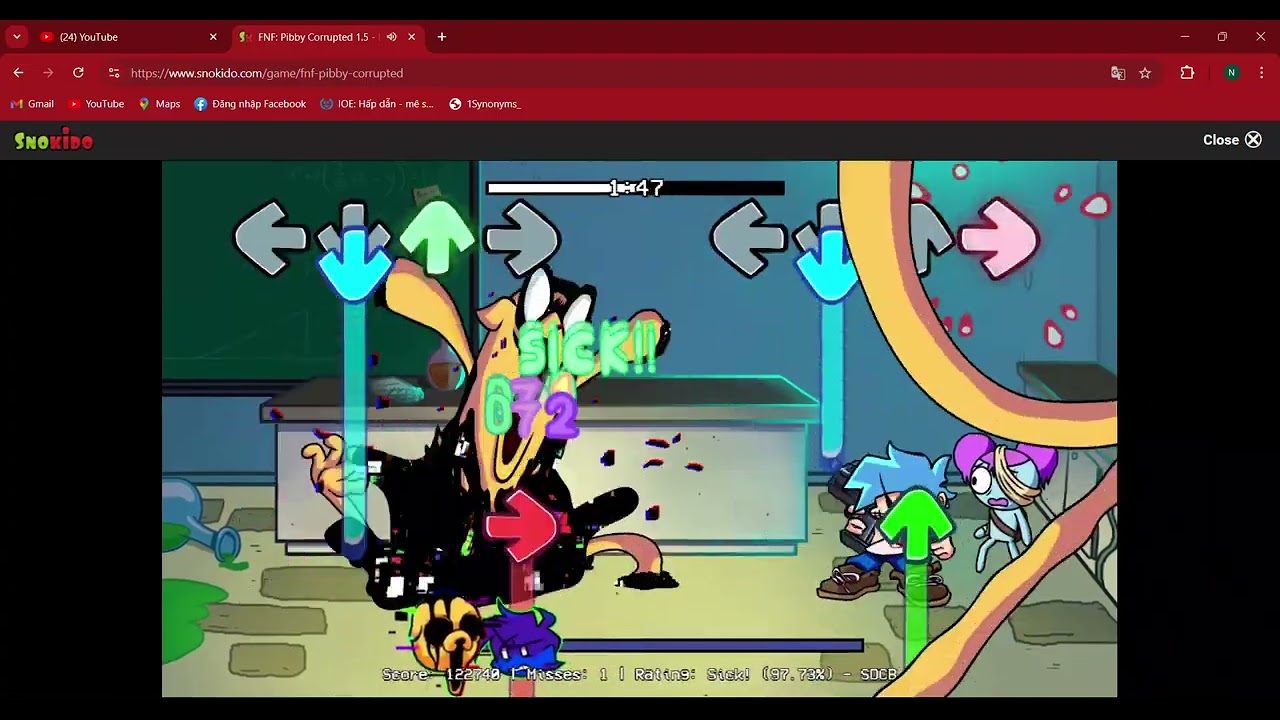1280x720 pixels.
Task: Open the green N profile avatar
Action: 1231,73
